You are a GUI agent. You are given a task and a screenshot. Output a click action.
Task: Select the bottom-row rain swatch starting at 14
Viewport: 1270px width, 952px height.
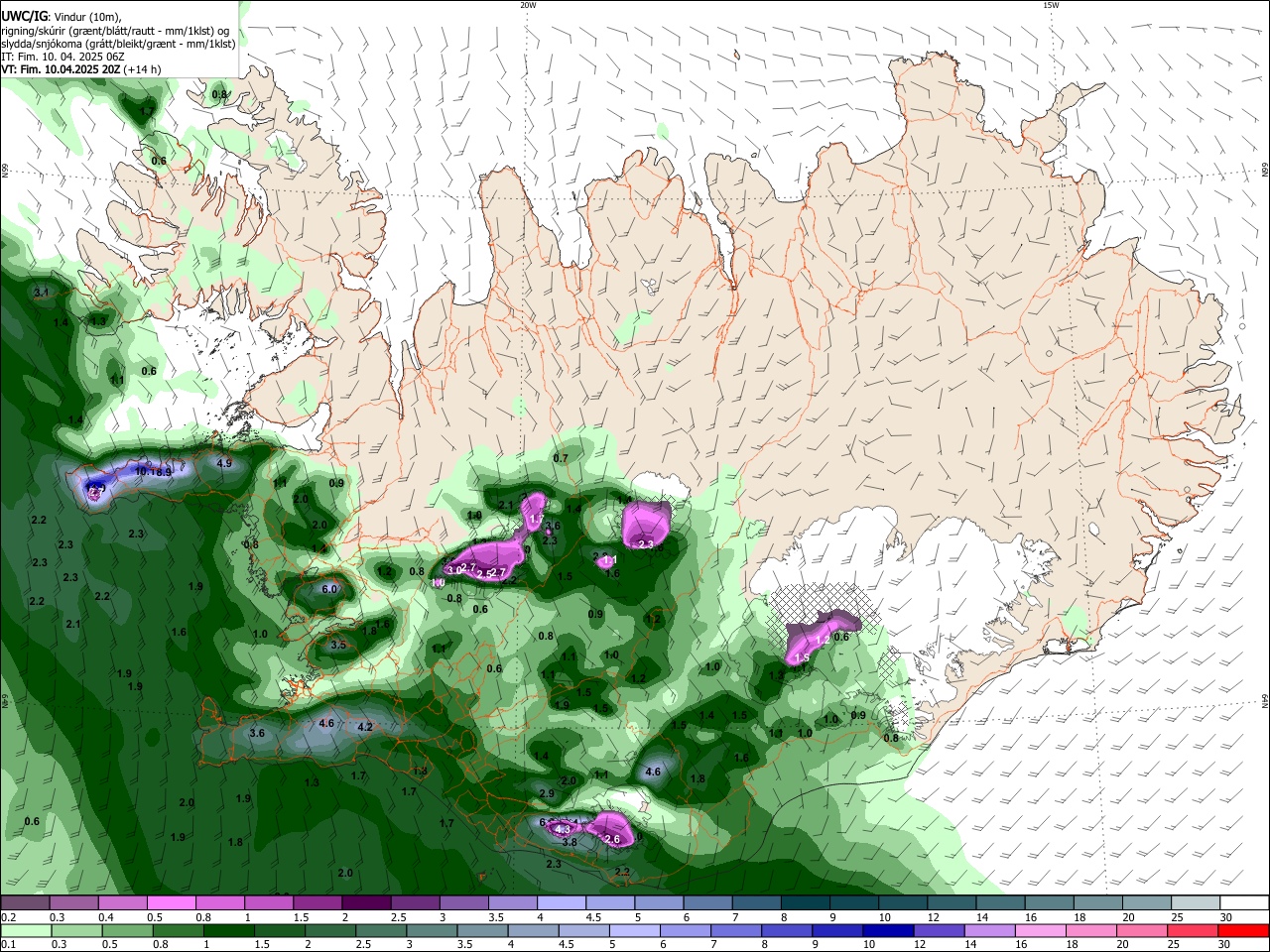pyautogui.click(x=990, y=930)
